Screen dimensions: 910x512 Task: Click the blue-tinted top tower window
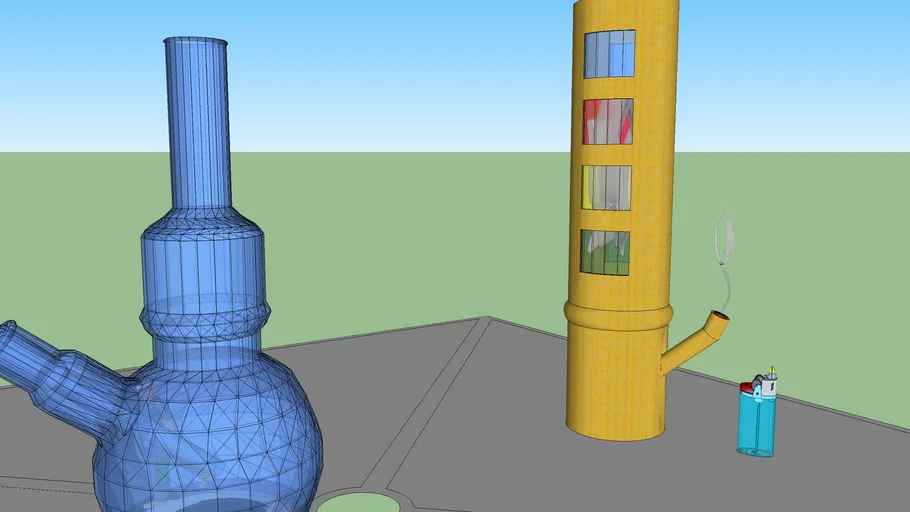pos(609,54)
